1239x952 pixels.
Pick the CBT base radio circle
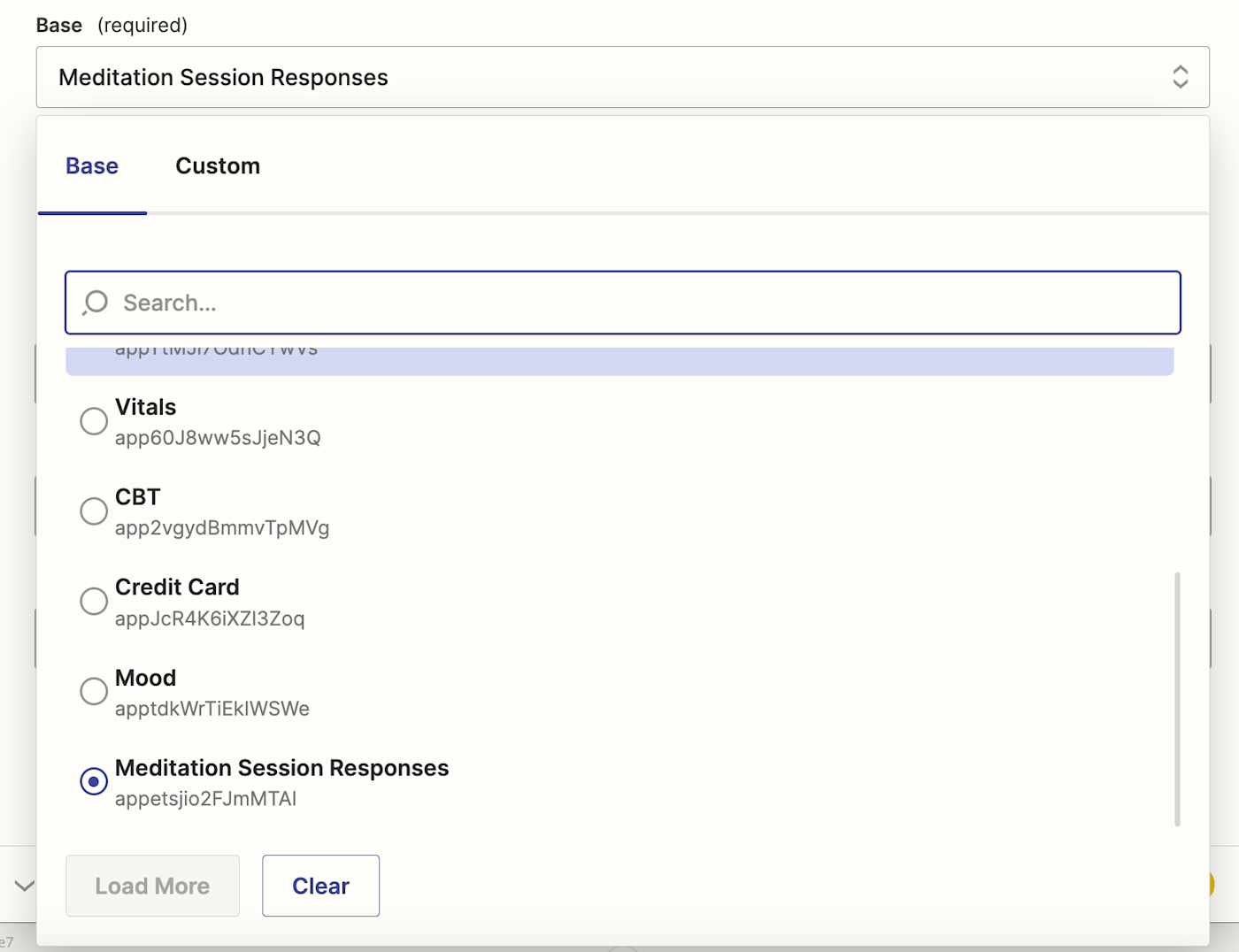(x=94, y=511)
